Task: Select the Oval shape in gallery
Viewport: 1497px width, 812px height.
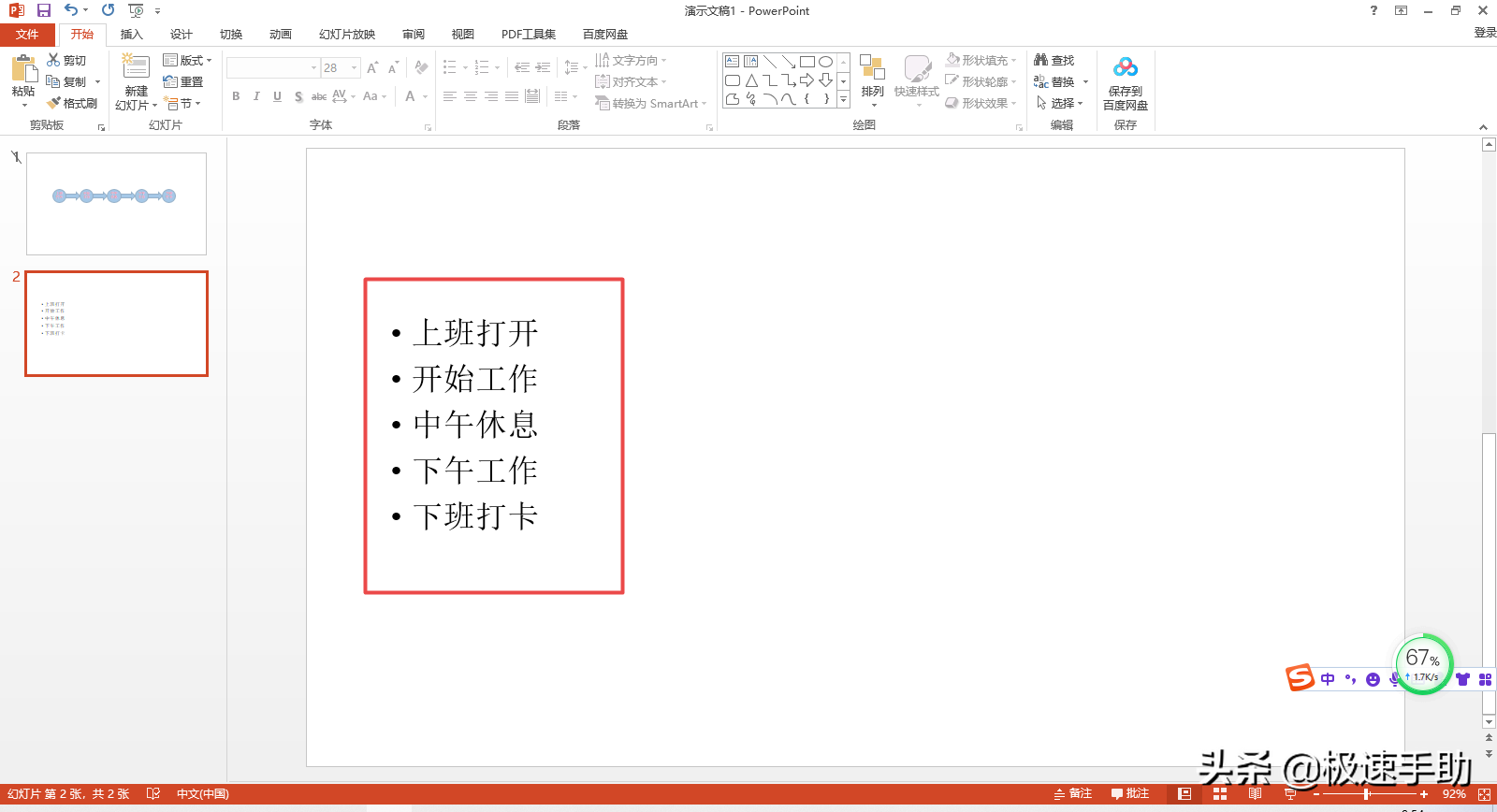Action: 825,62
